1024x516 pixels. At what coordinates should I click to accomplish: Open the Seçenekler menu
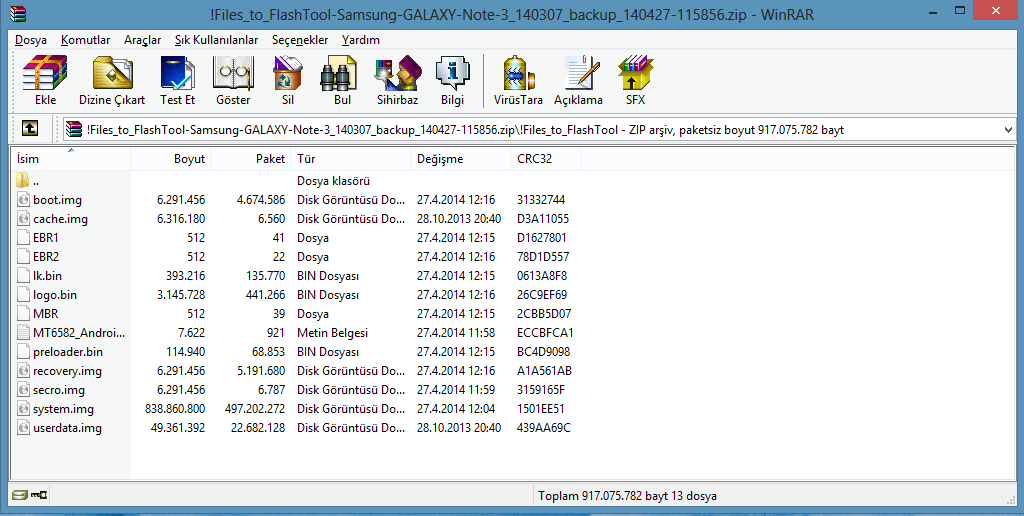pyautogui.click(x=300, y=40)
